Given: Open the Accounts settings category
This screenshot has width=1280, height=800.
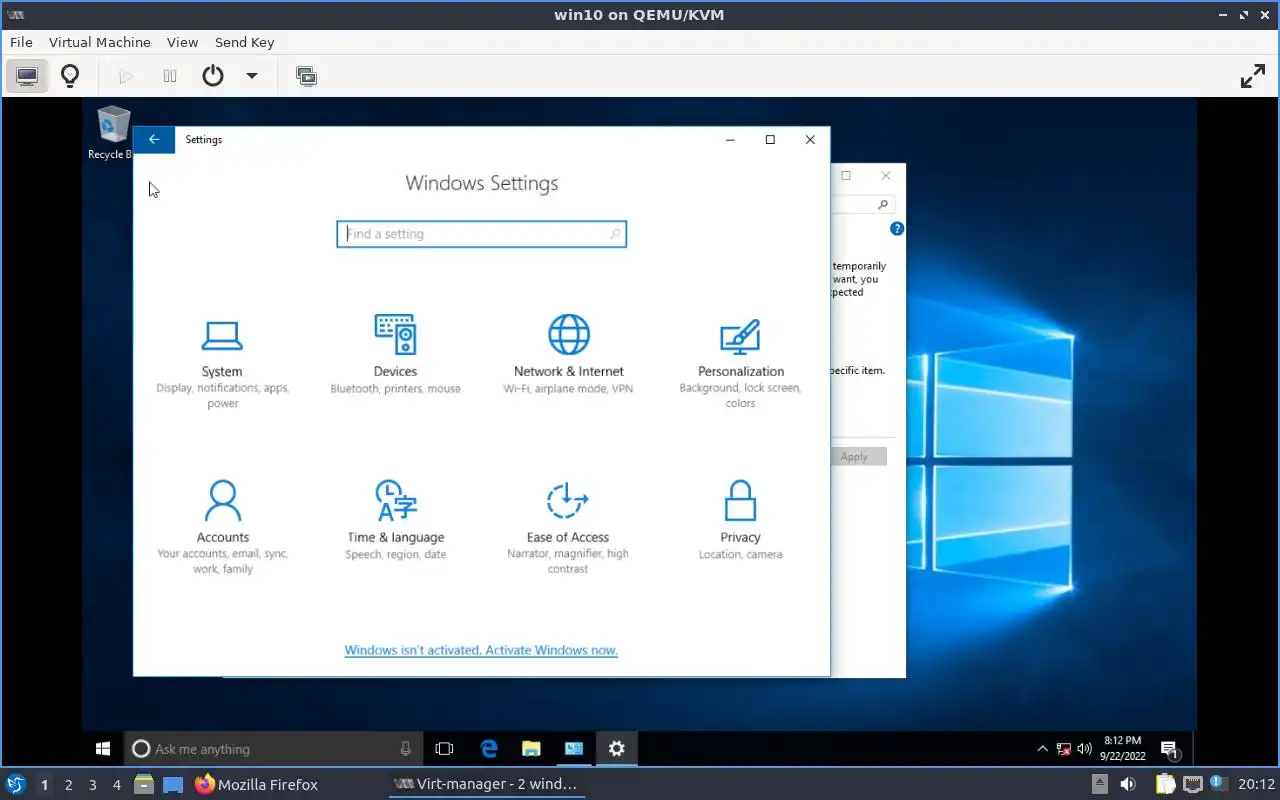Looking at the screenshot, I should 222,528.
